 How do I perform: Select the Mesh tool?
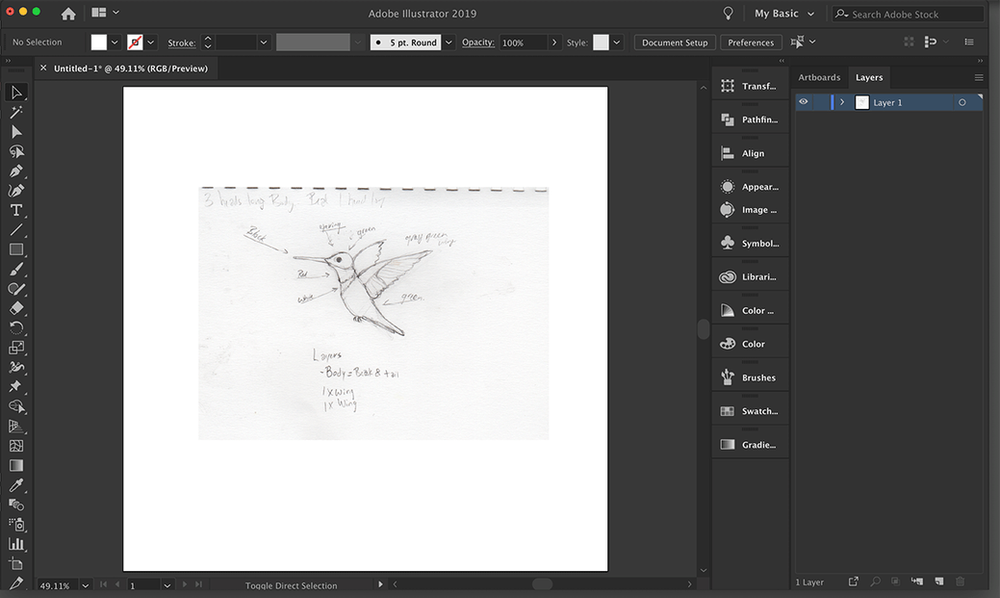[16, 446]
